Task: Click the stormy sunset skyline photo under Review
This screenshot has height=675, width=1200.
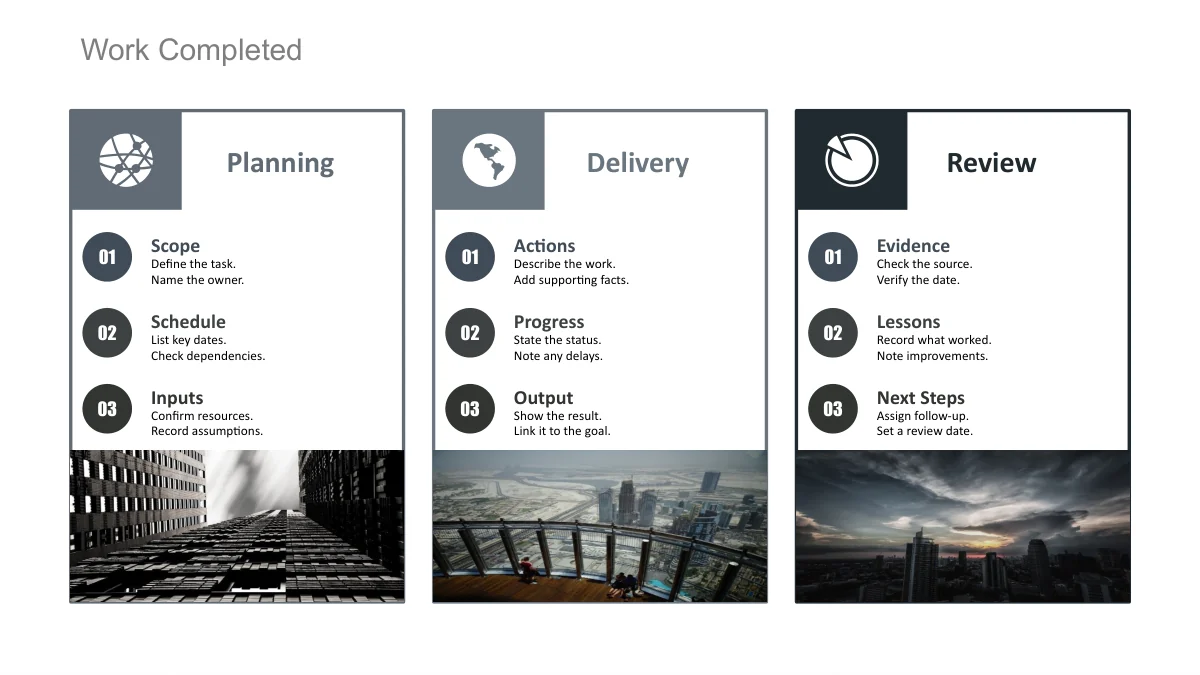Action: point(963,526)
